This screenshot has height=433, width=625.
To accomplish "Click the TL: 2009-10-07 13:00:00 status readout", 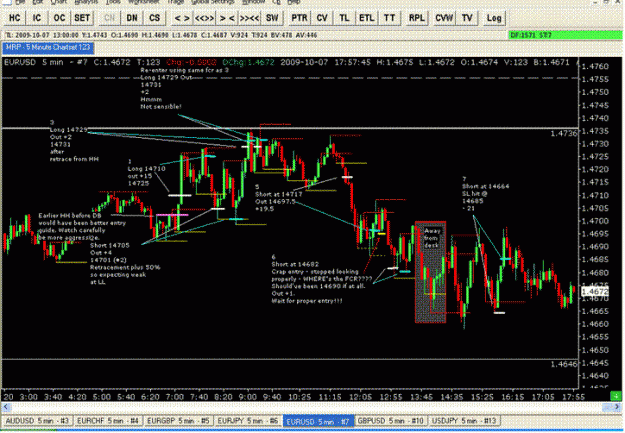I will tap(161, 35).
